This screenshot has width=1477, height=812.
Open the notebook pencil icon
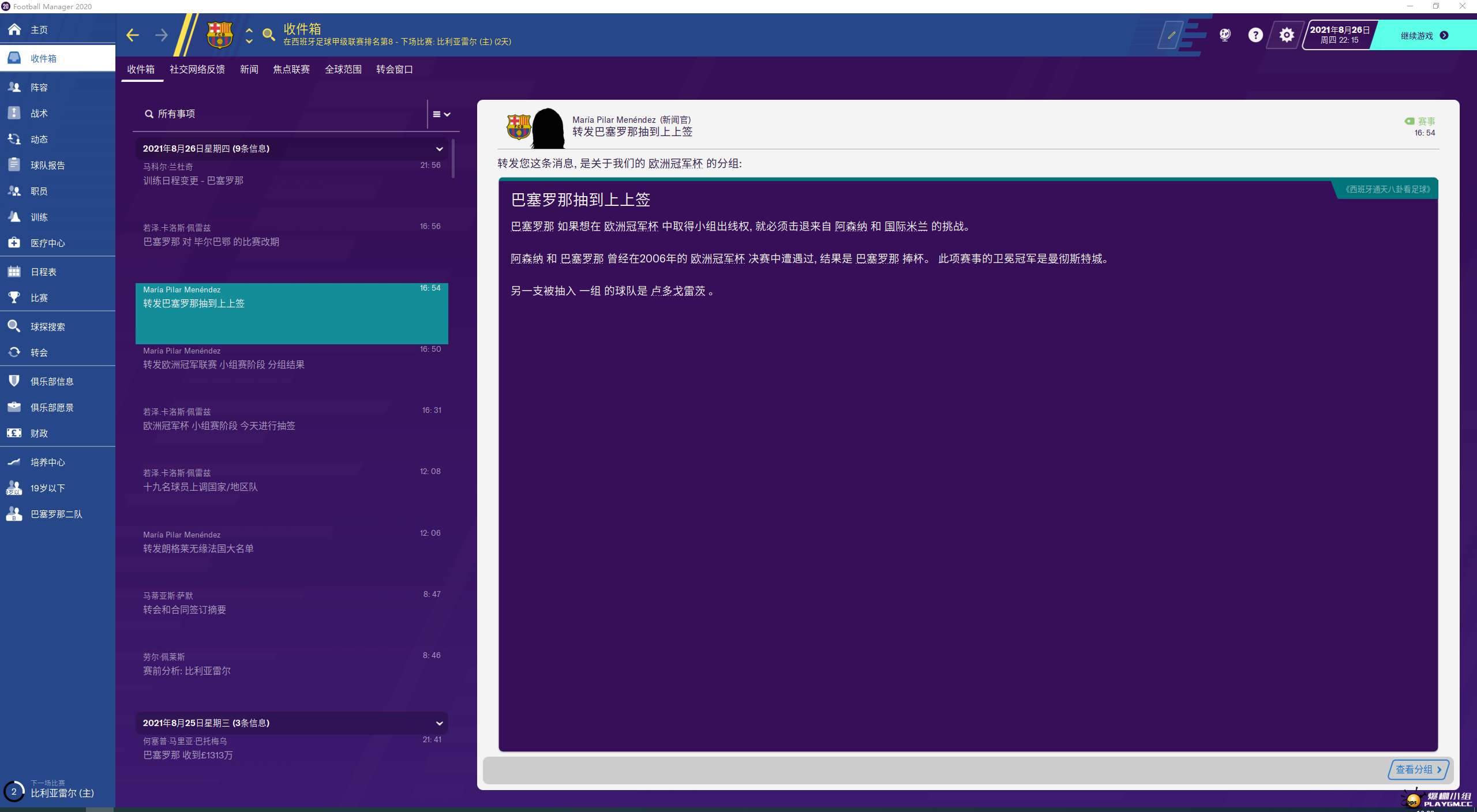pos(1171,35)
